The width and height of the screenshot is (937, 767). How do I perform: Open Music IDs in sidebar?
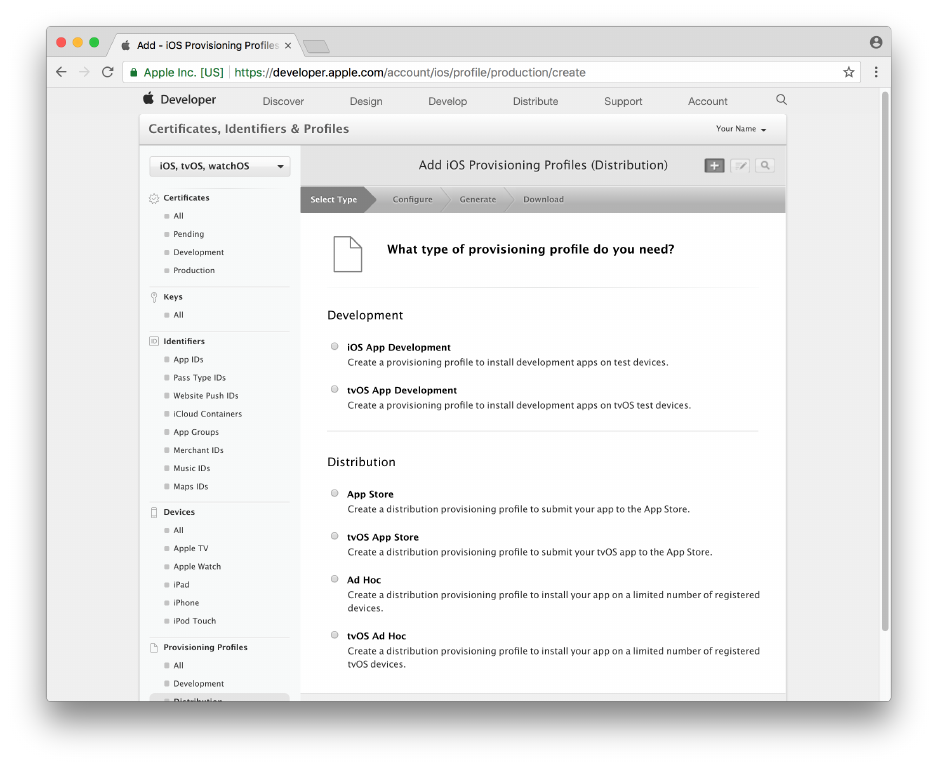(192, 468)
